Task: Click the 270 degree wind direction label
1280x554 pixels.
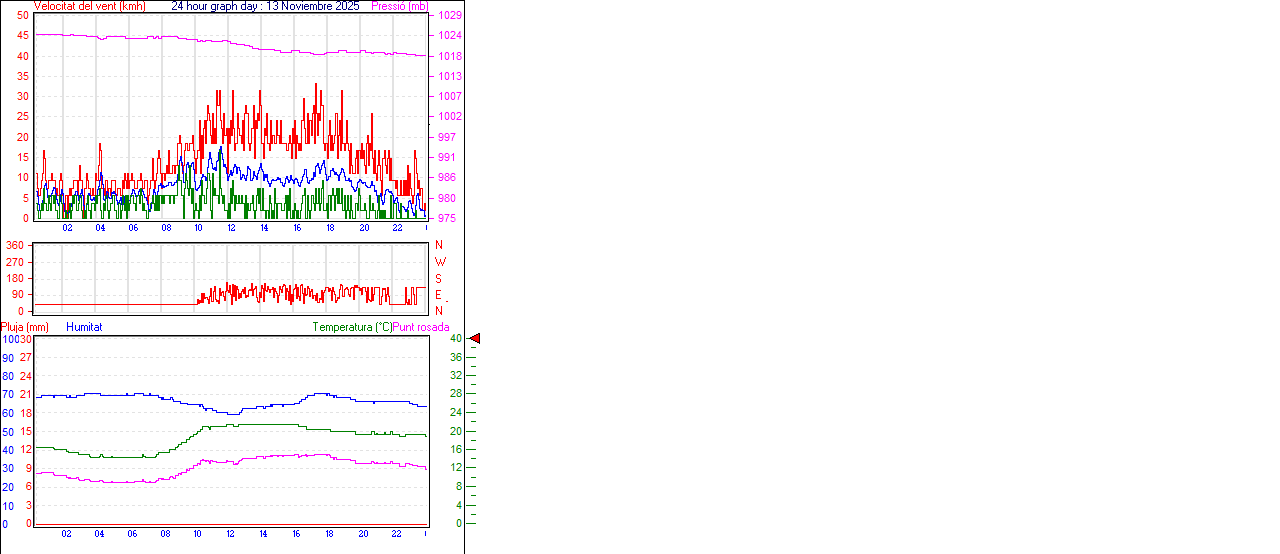Action: coord(15,262)
